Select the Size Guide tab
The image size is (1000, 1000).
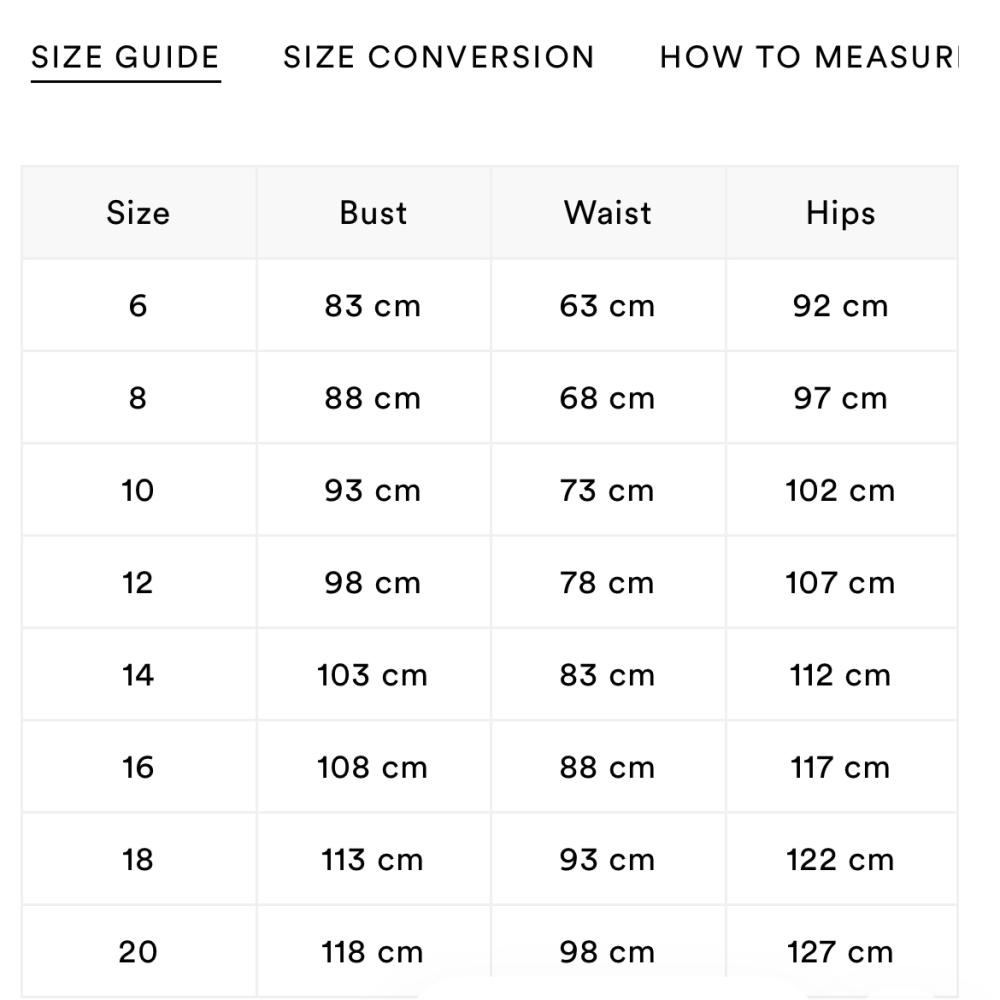[126, 57]
